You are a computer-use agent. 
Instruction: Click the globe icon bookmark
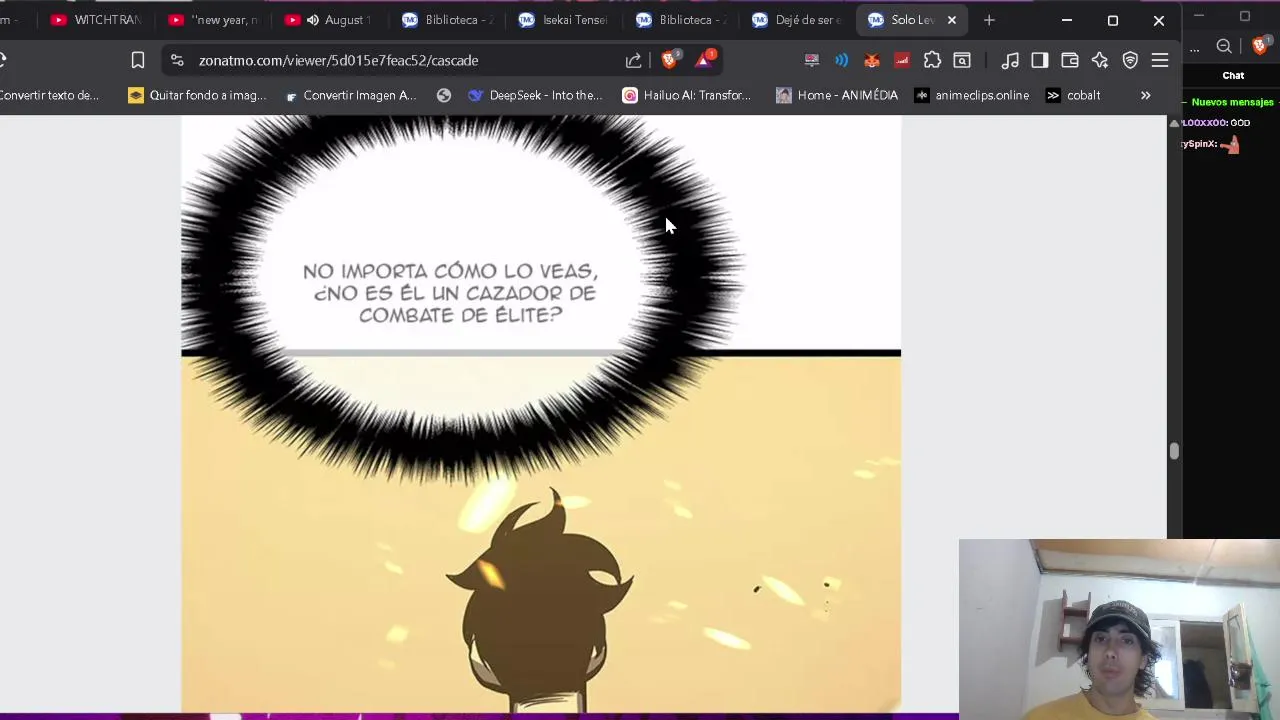(x=444, y=95)
